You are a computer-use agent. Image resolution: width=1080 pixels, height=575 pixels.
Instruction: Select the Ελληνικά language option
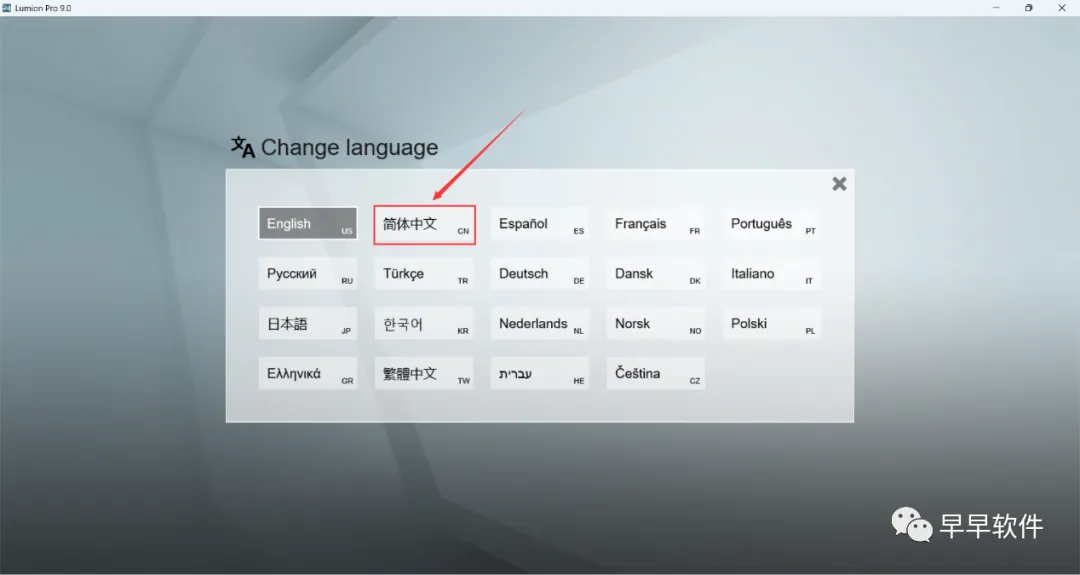point(308,373)
